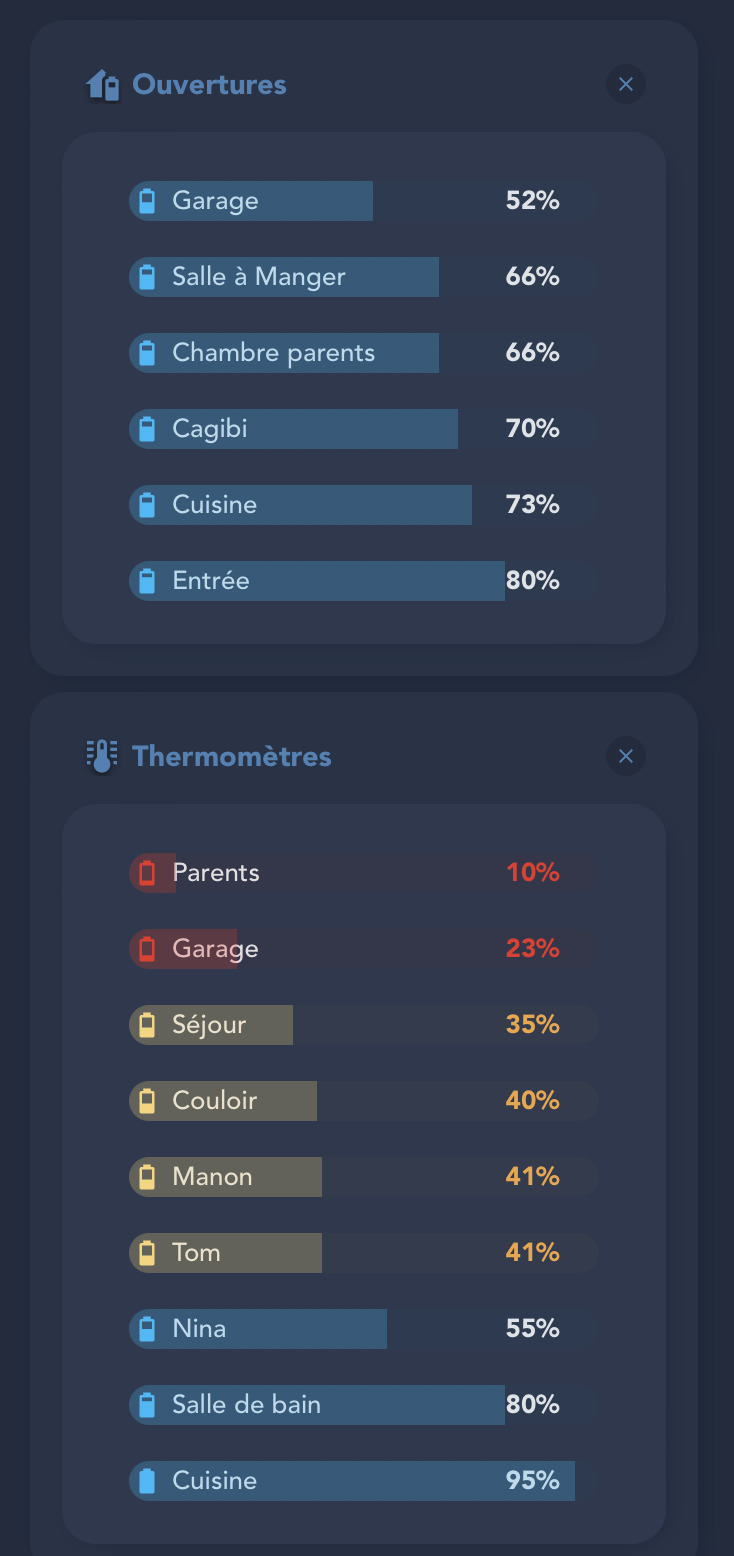
Task: Click the red battery icon on thermometer Garage
Action: [x=147, y=949]
